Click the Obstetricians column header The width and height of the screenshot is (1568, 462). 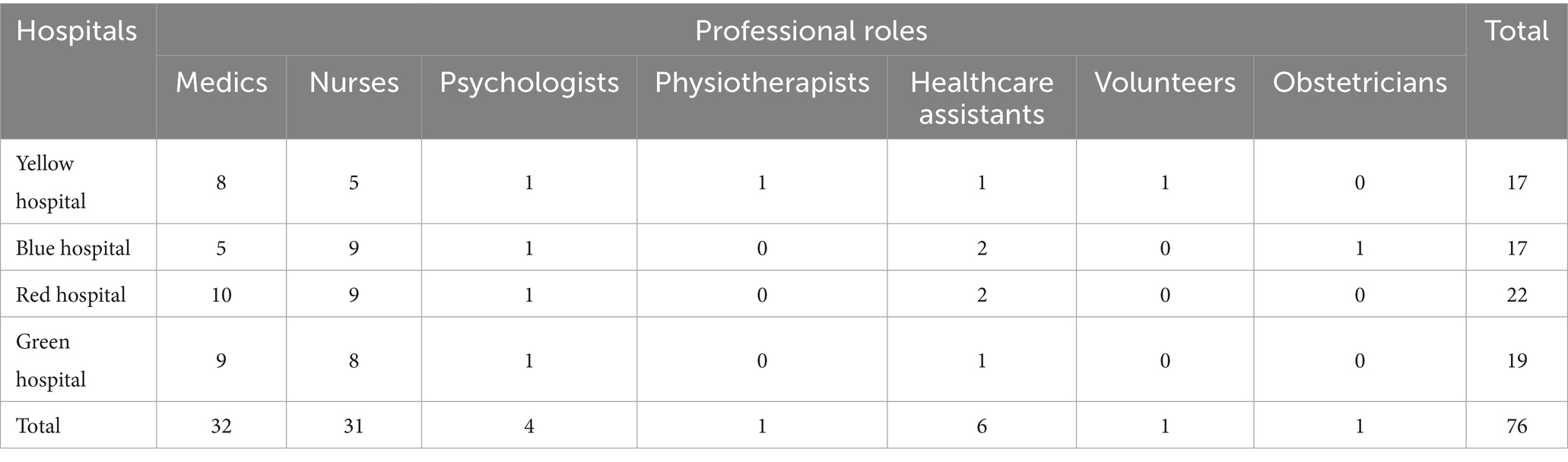pos(1360,83)
